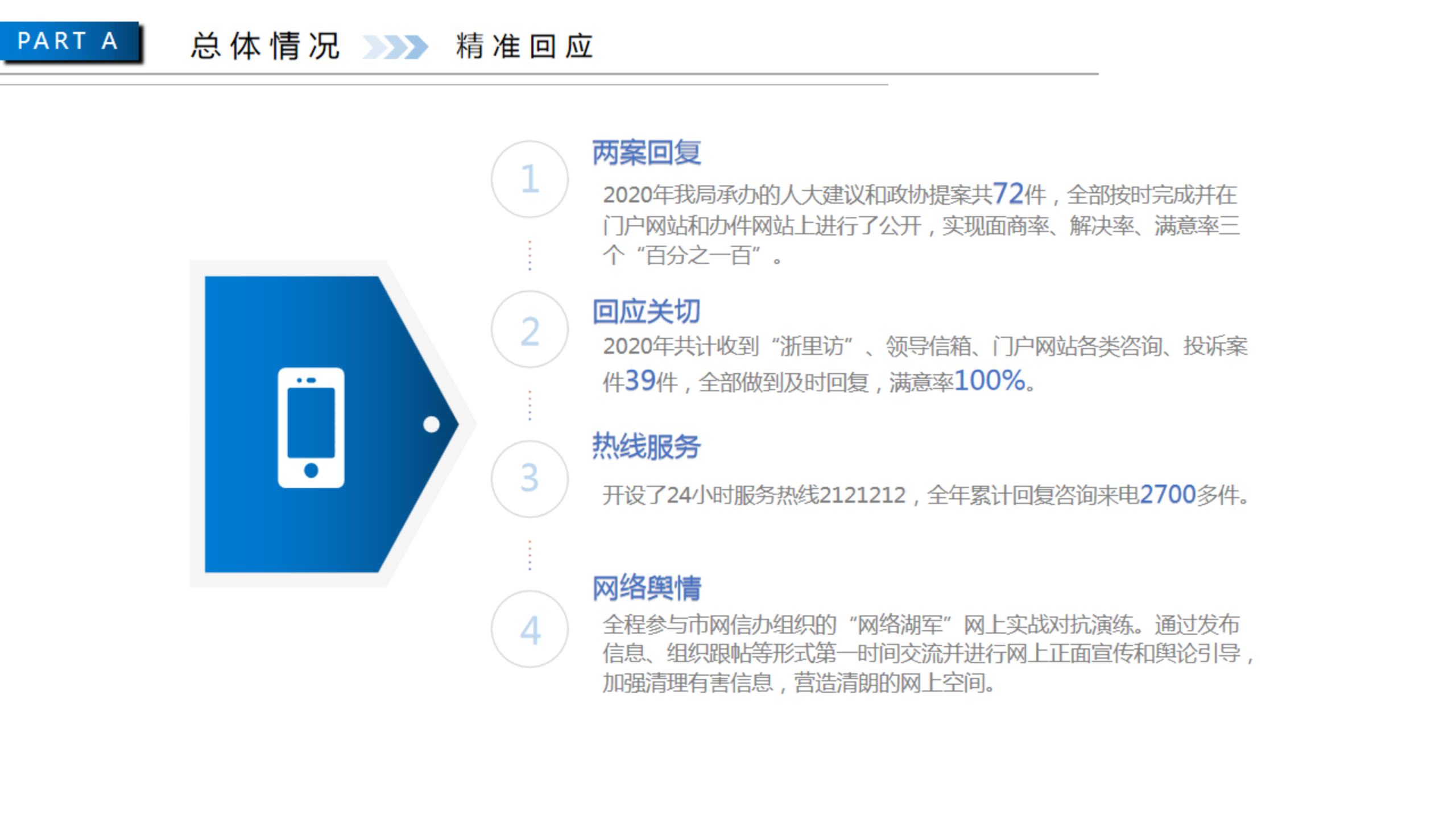1456x819 pixels.
Task: Click the highlighted number 72
Action: click(1008, 193)
